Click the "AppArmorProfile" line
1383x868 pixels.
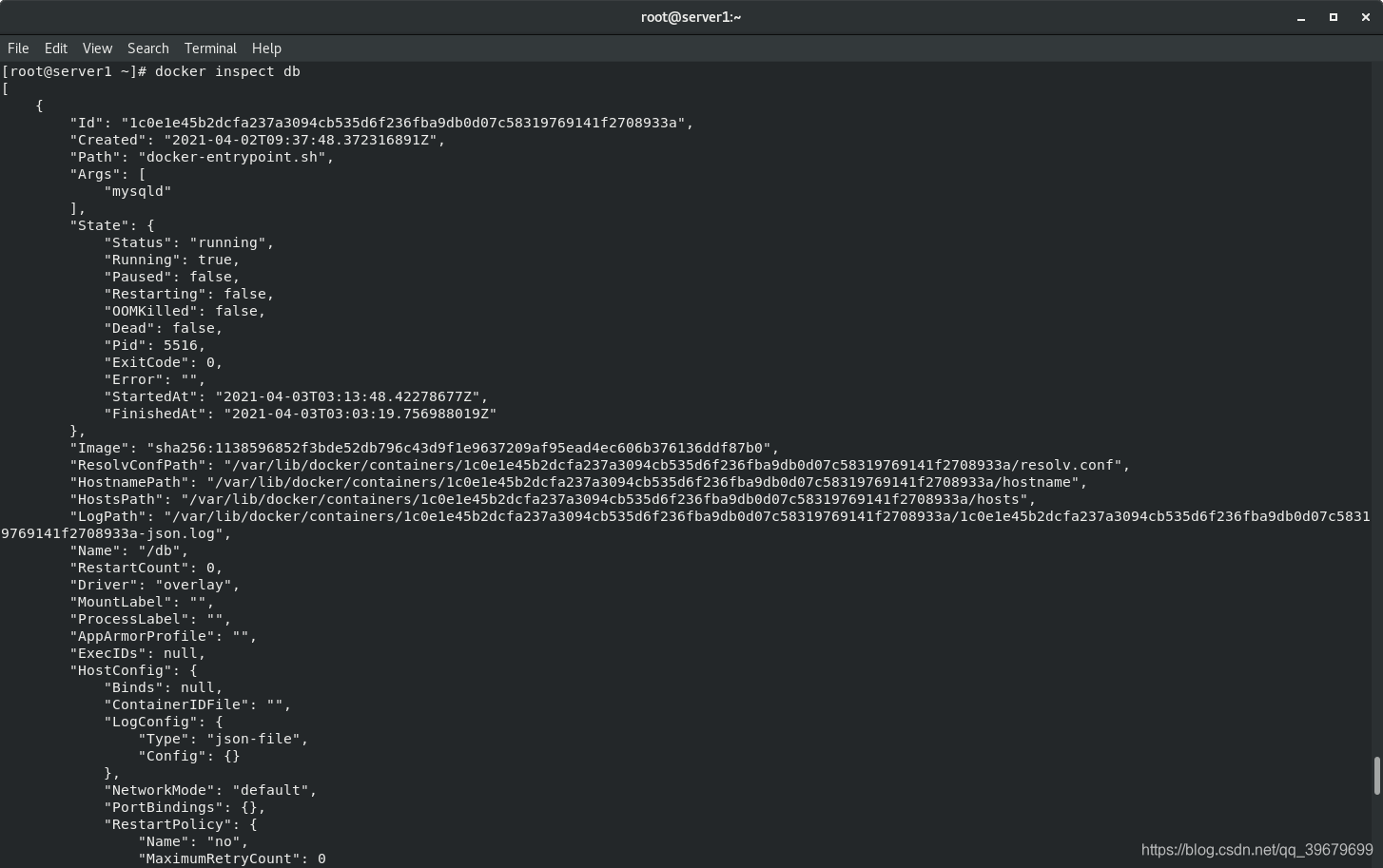[x=164, y=636]
